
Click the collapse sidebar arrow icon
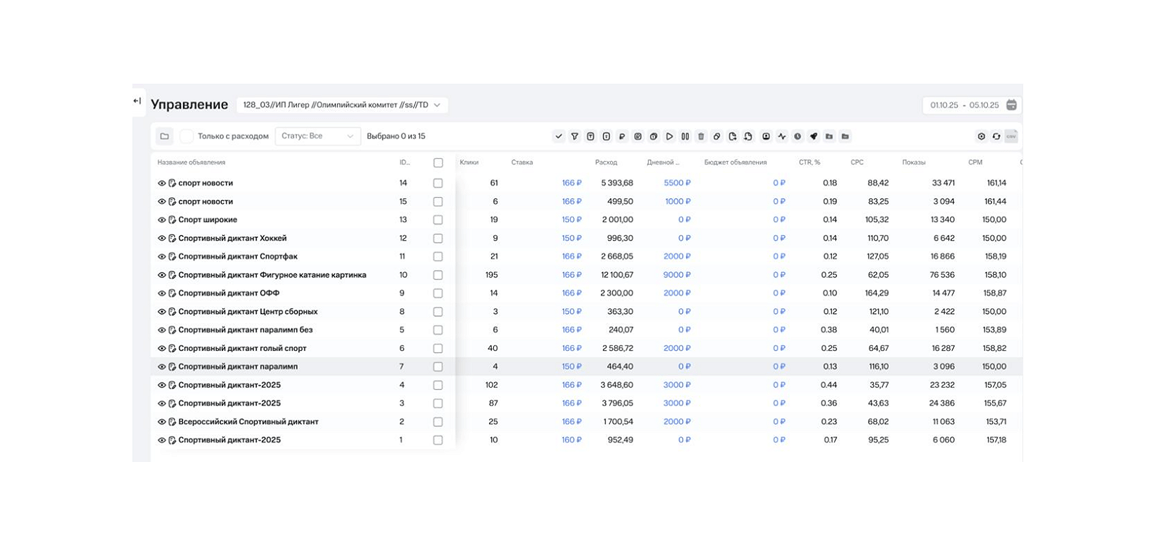137,101
